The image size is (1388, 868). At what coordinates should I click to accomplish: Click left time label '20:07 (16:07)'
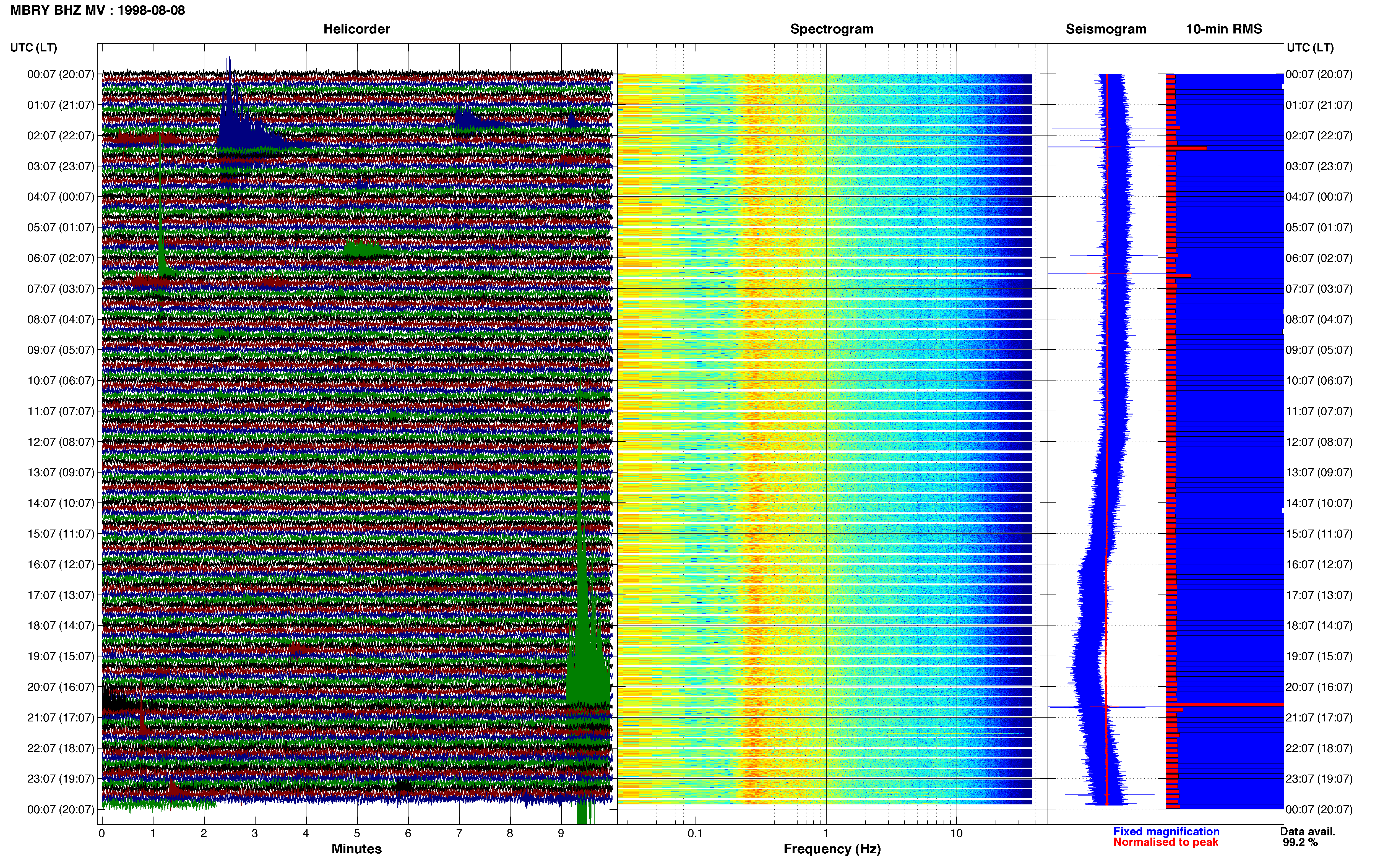coord(61,687)
